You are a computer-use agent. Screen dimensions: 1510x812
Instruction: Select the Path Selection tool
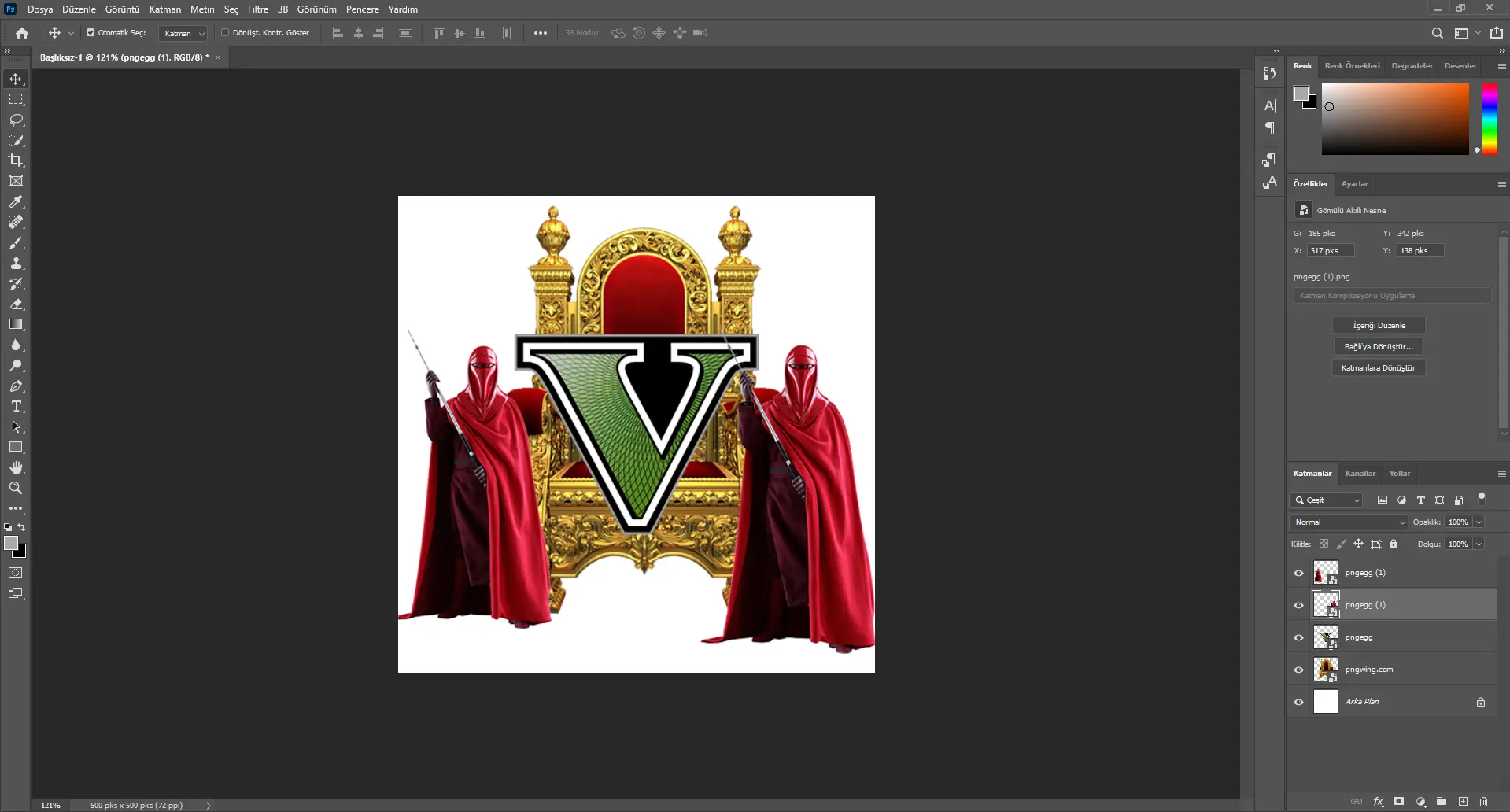pos(16,426)
